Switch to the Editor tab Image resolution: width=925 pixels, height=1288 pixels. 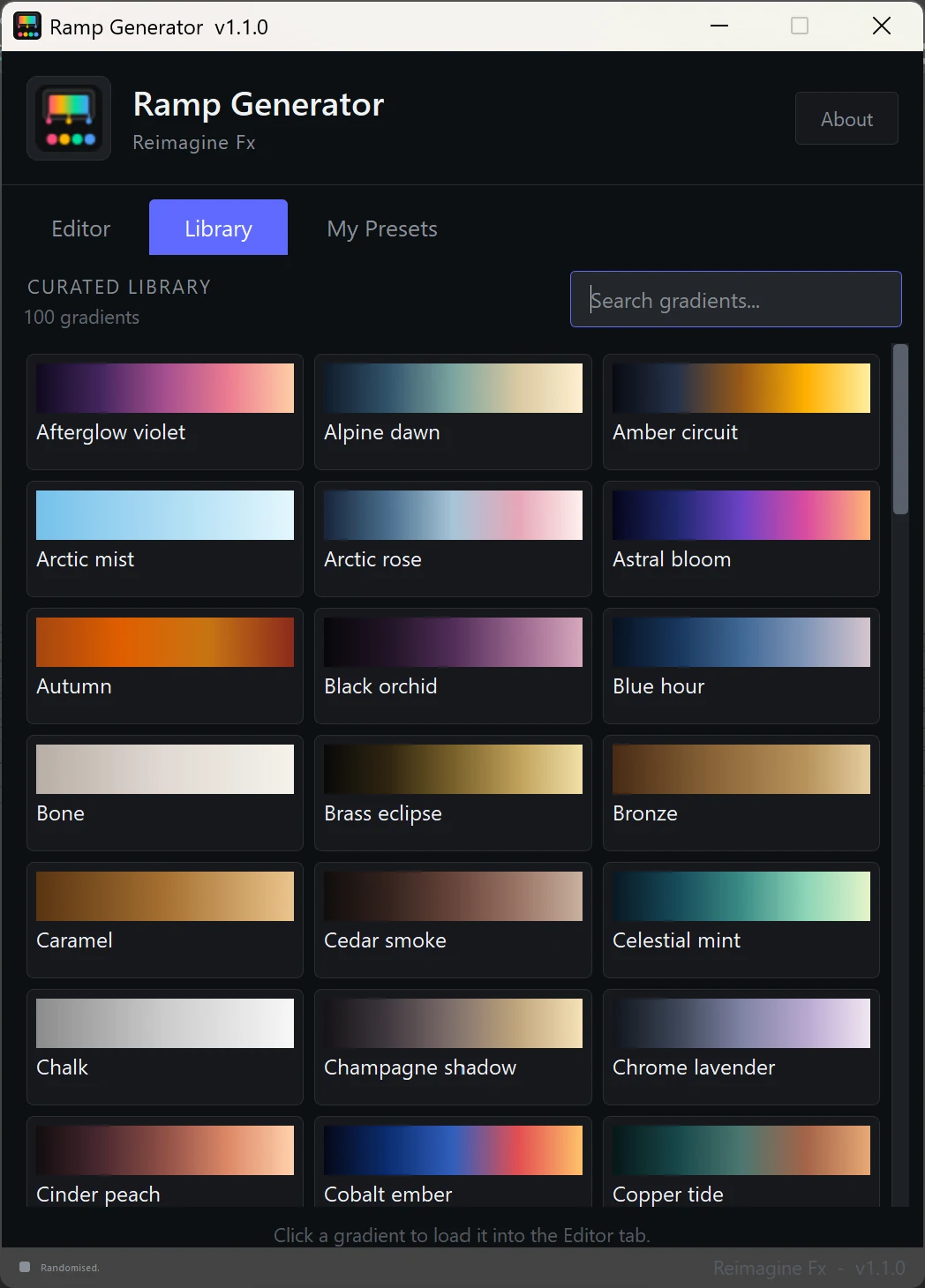80,228
